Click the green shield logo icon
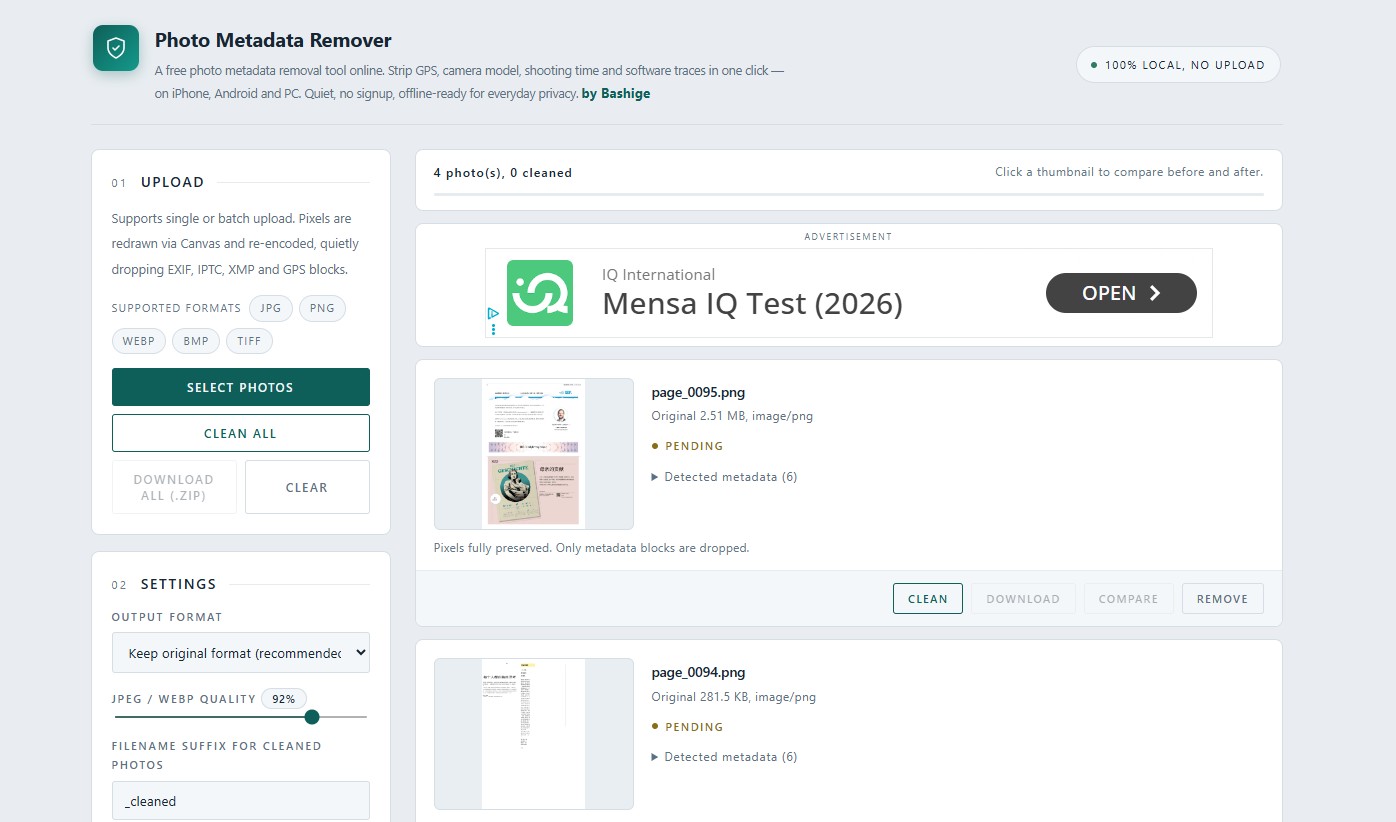The width and height of the screenshot is (1396, 822). coord(116,48)
